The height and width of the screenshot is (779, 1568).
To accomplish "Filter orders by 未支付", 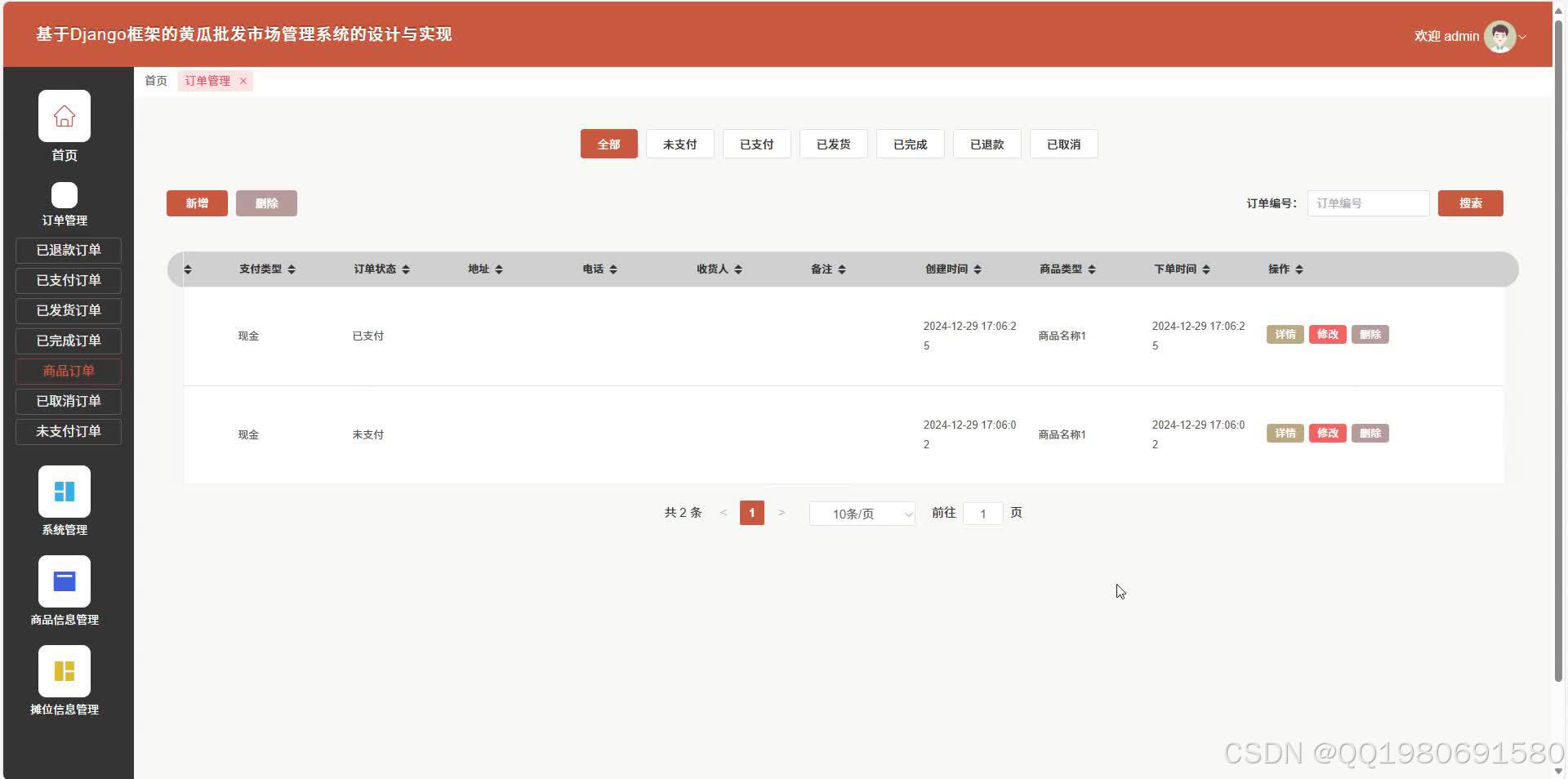I will (x=680, y=144).
